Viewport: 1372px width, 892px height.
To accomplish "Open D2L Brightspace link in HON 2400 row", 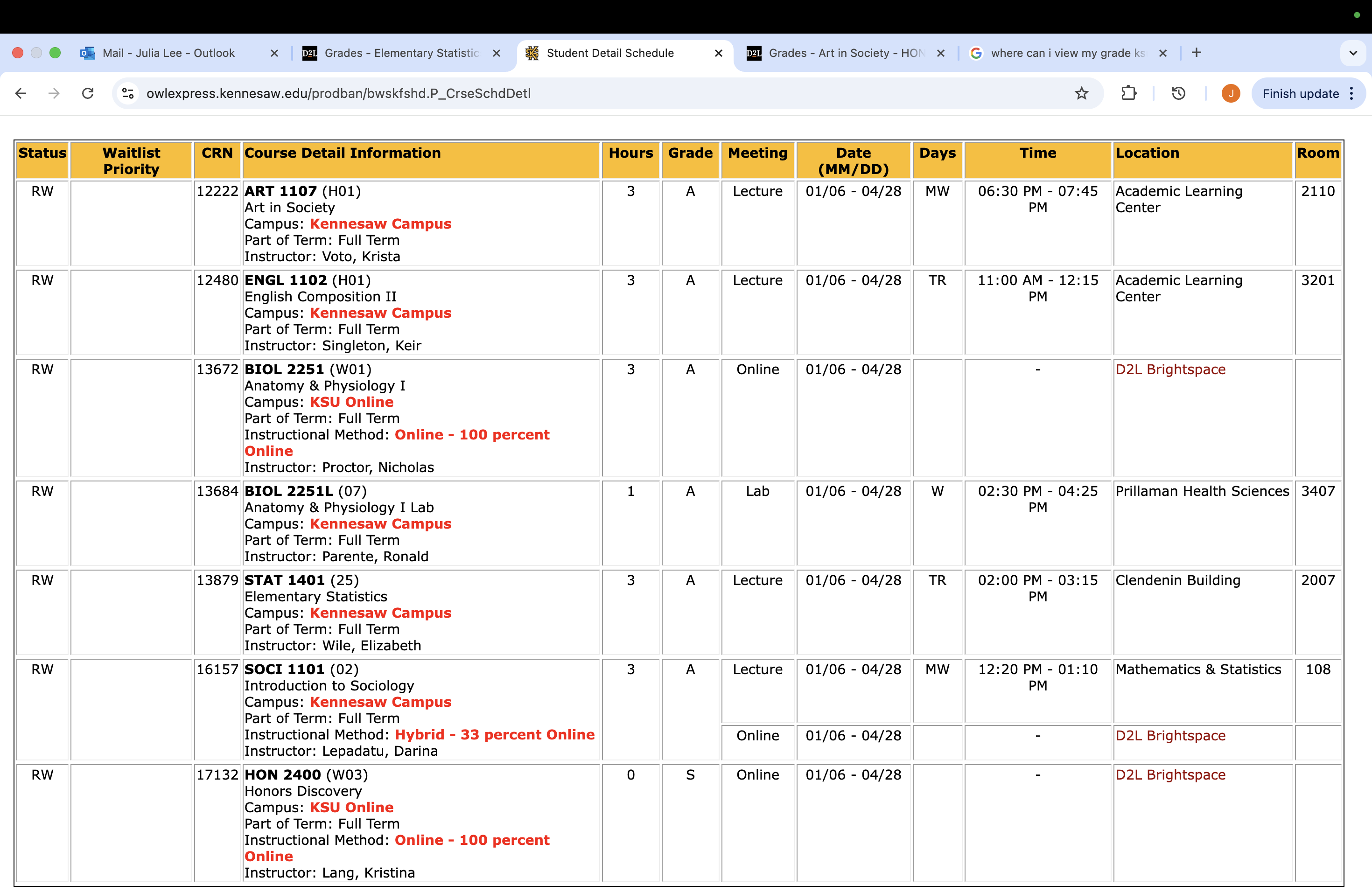I will [1170, 774].
